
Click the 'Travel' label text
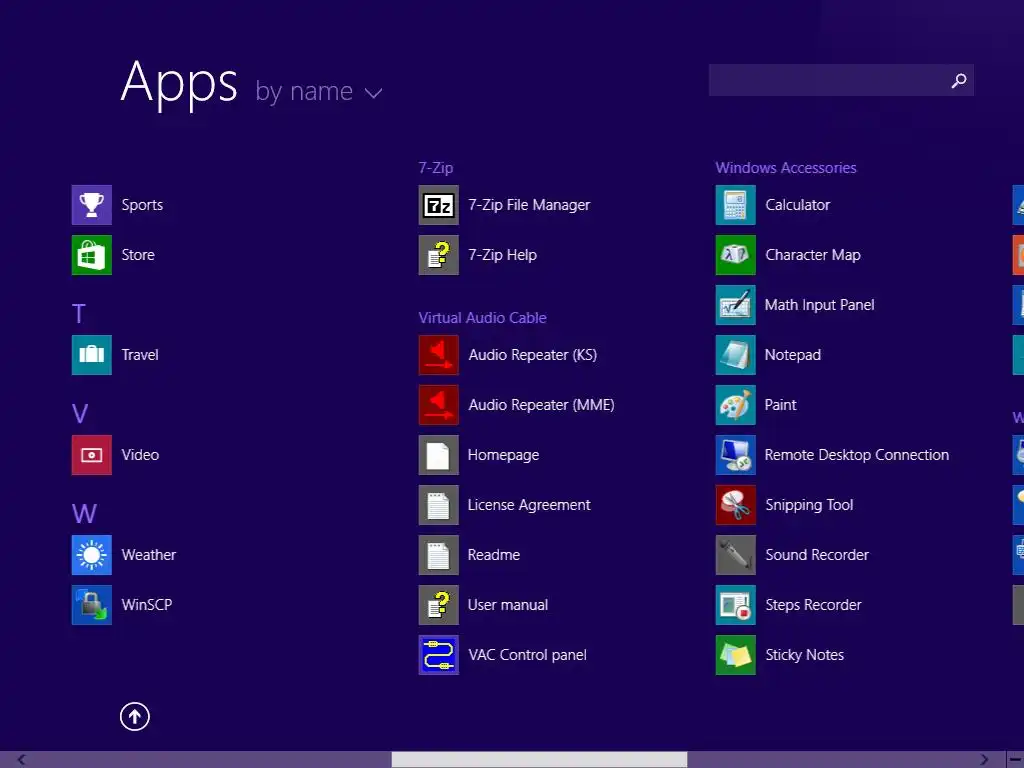140,355
